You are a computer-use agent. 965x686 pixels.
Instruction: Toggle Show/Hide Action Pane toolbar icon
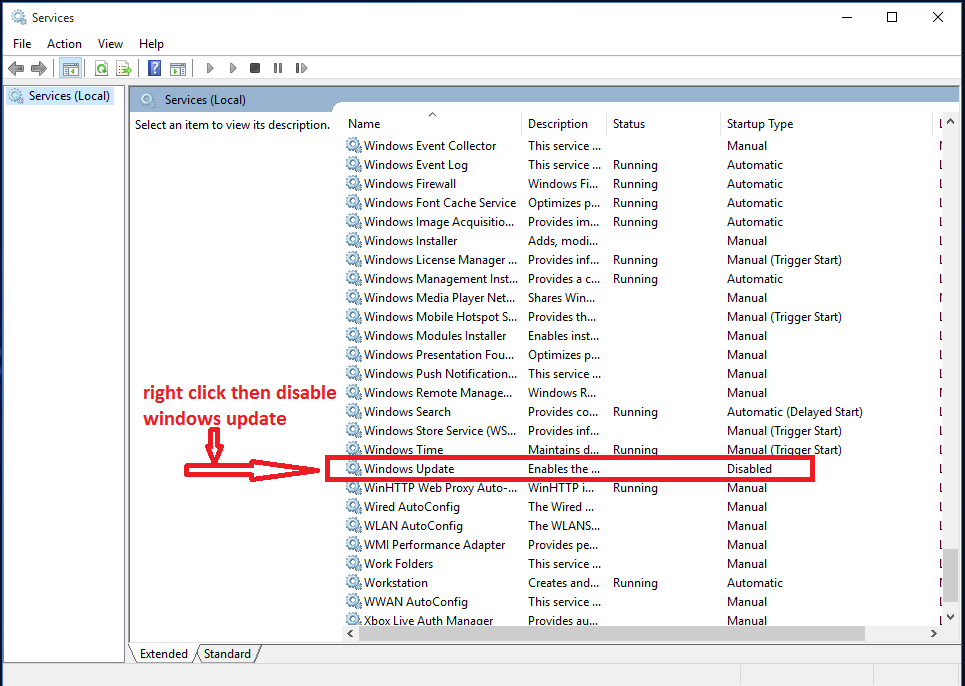[x=178, y=68]
